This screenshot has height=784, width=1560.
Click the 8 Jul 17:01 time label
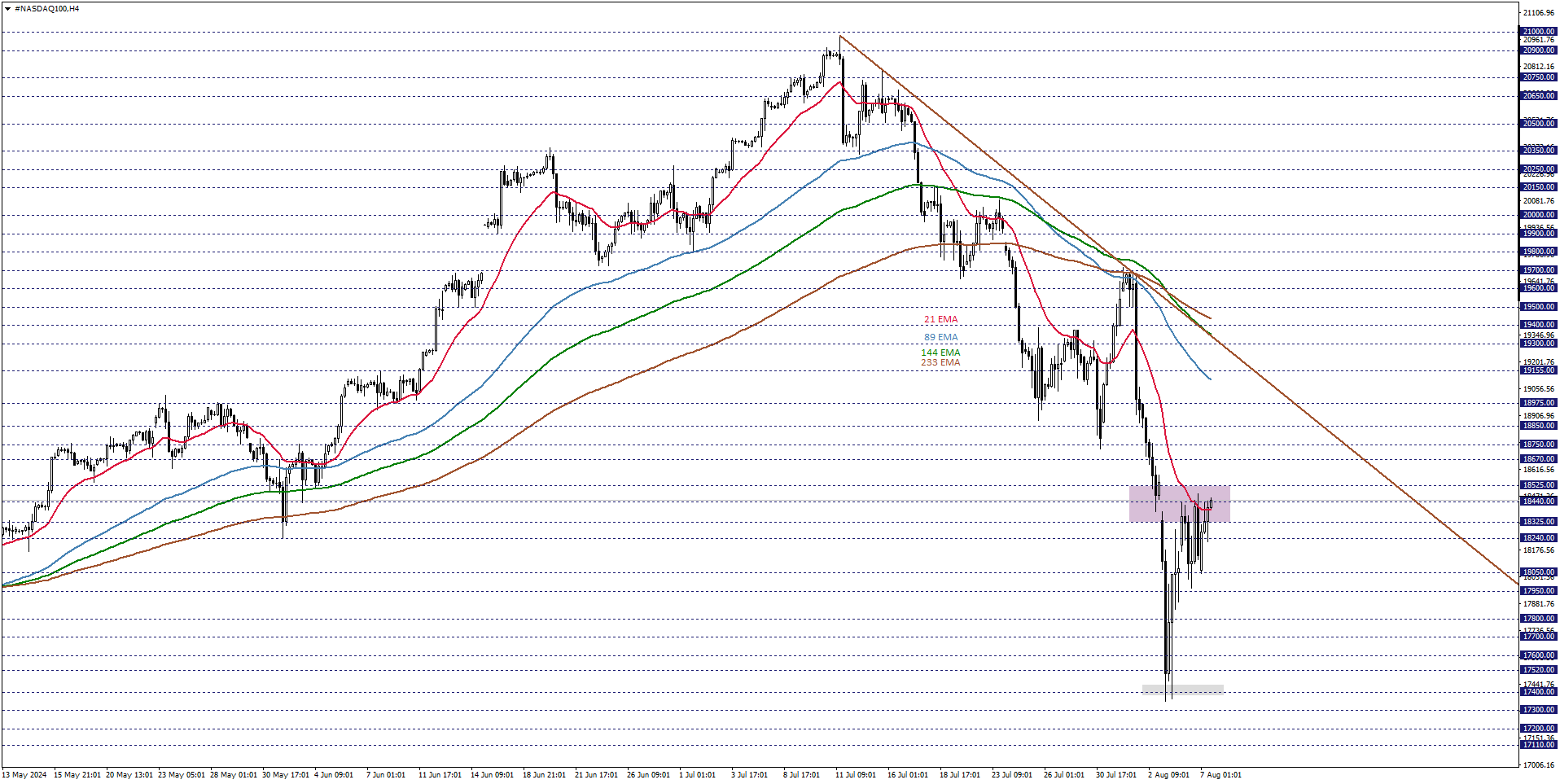coord(802,775)
